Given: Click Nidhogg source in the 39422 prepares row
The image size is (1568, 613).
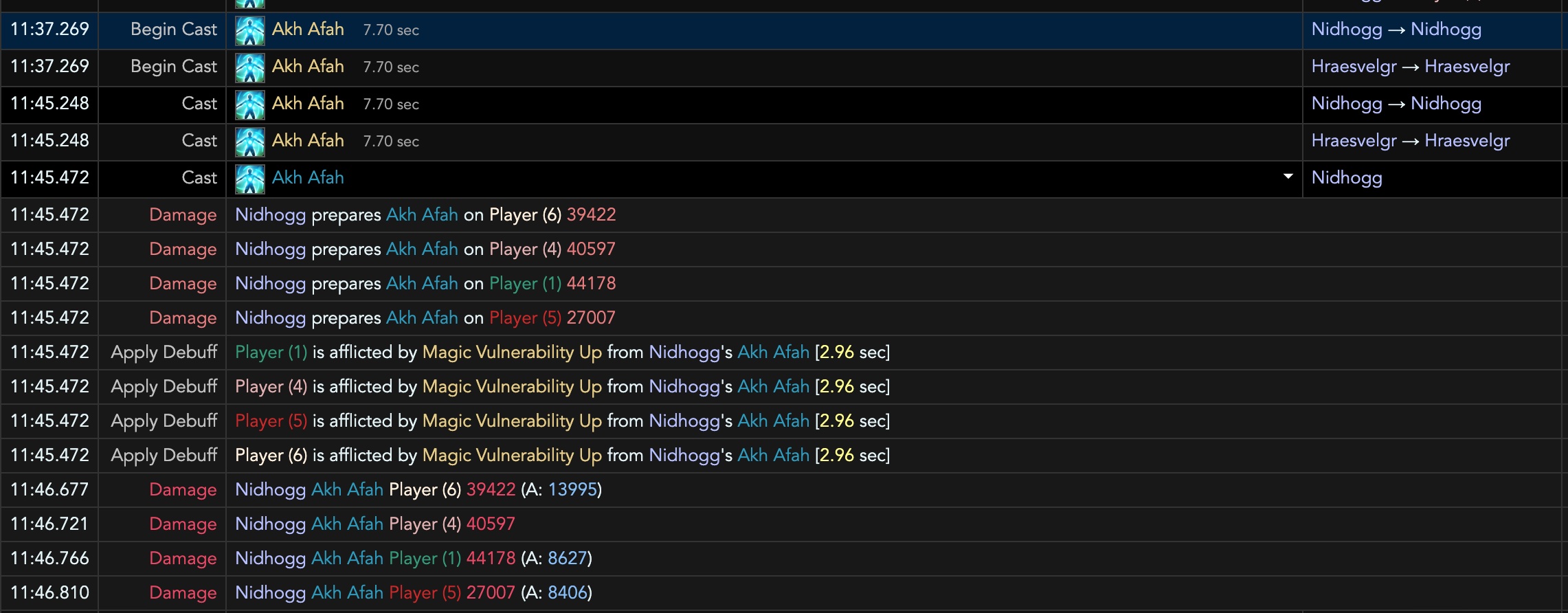Looking at the screenshot, I should click(x=270, y=215).
